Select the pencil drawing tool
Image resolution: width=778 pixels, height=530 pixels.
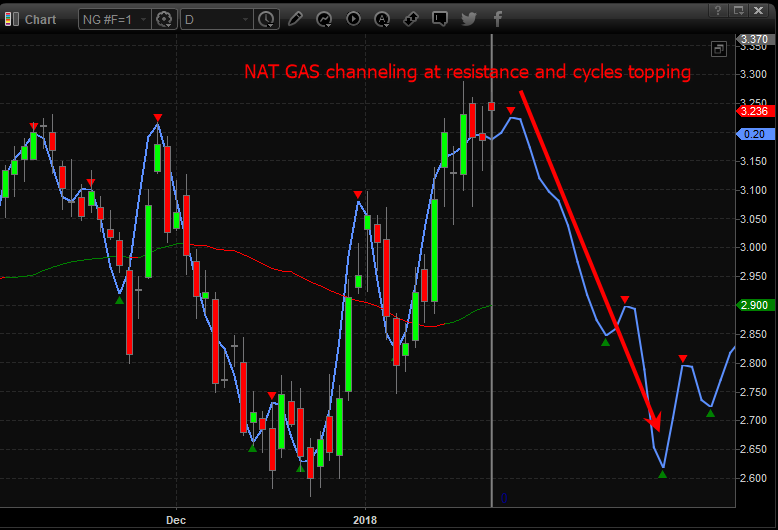(295, 19)
